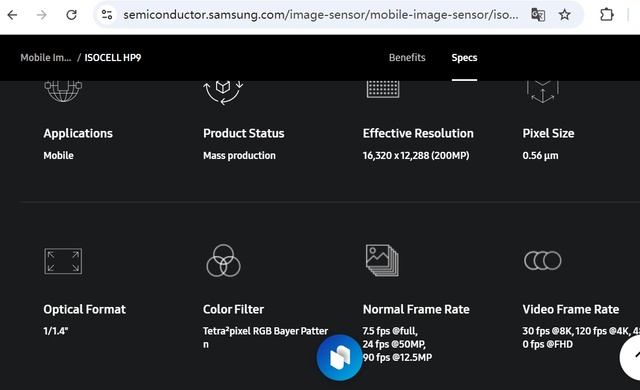Click the Video Frame Rate circles icon
Screen dimensions: 640x390
tap(542, 260)
